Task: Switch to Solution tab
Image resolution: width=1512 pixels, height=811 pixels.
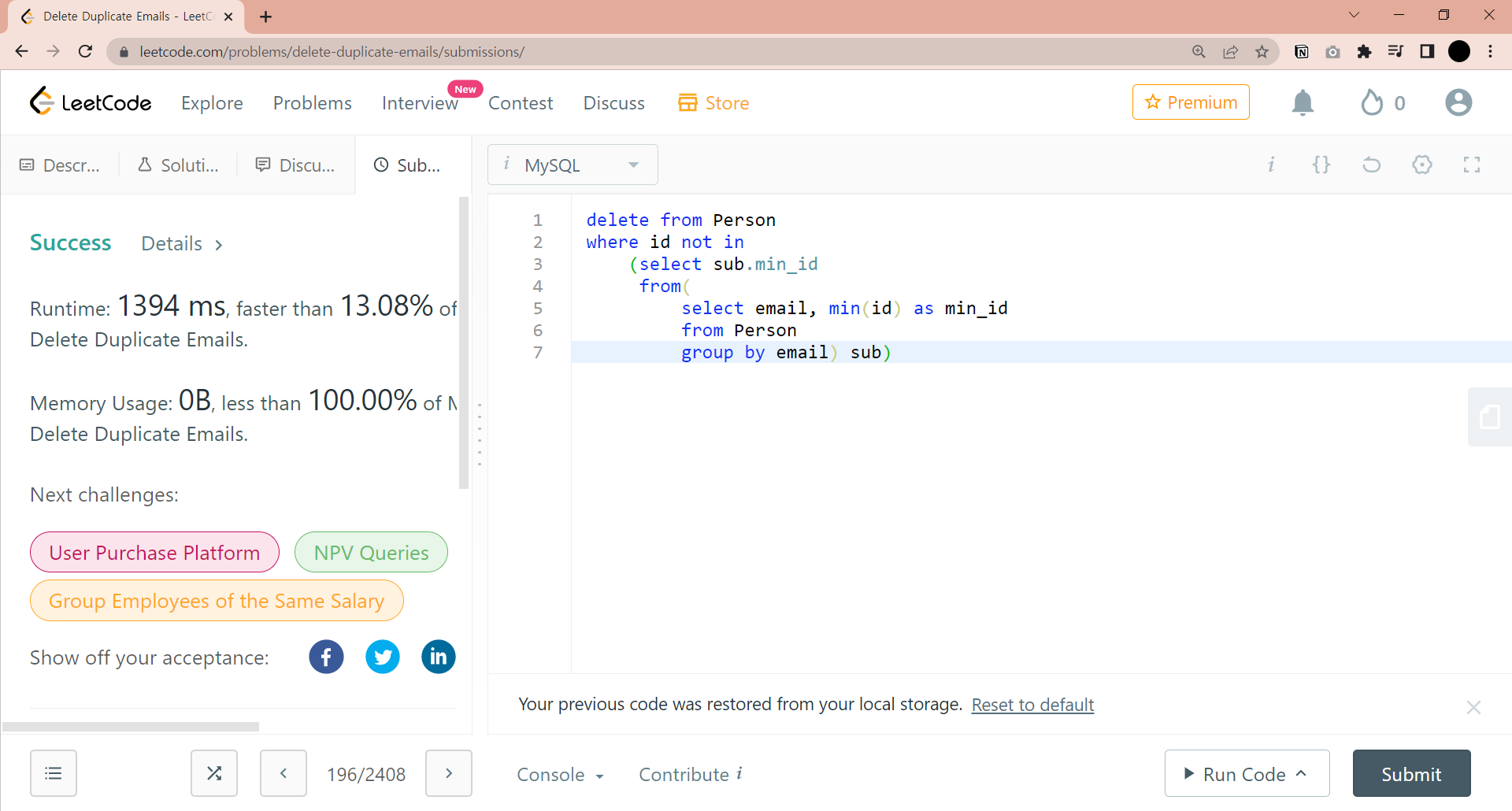Action: [x=178, y=165]
